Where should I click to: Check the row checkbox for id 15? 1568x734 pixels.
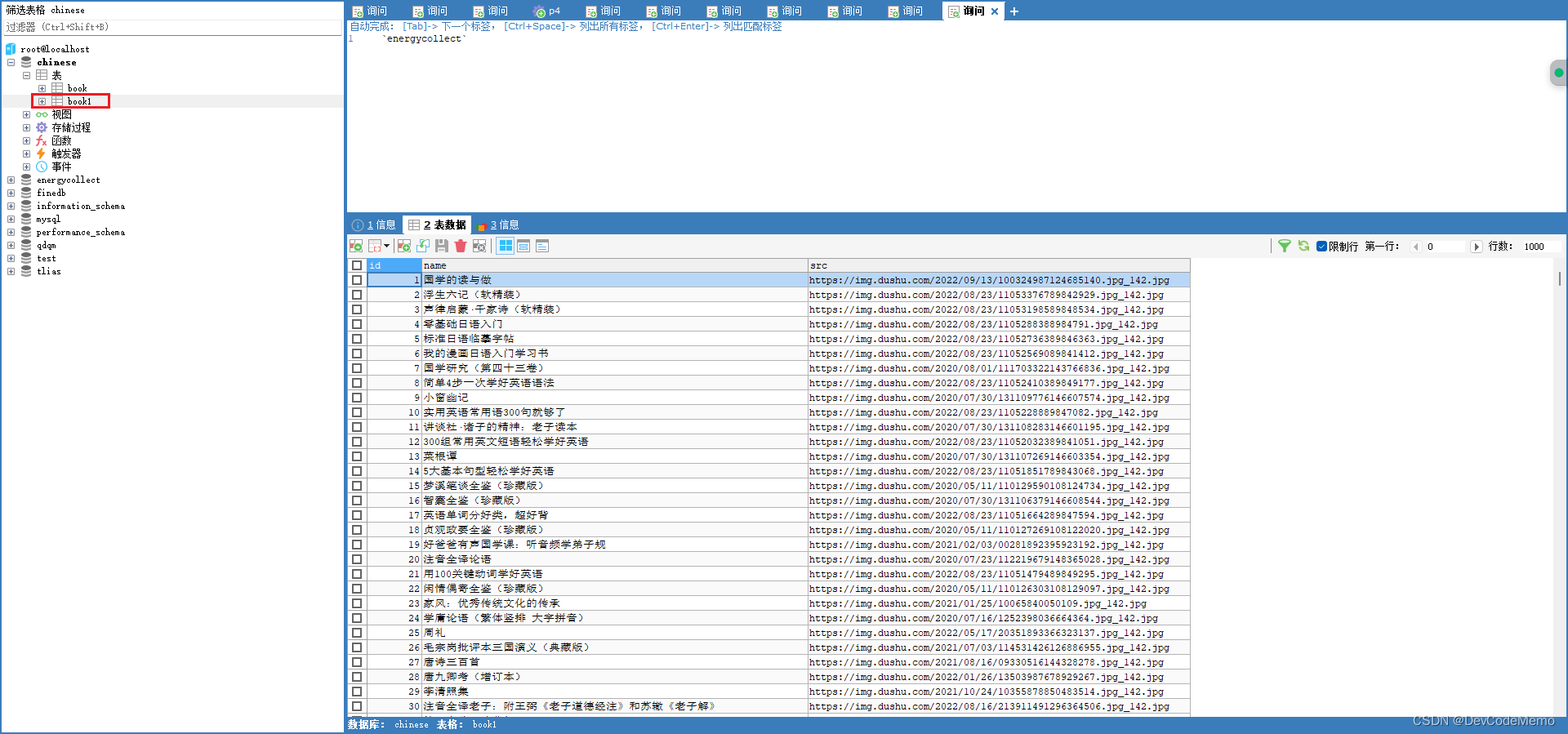point(357,486)
